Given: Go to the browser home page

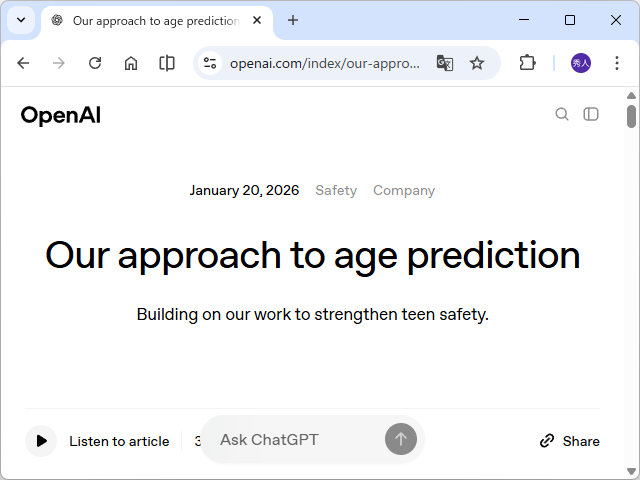Looking at the screenshot, I should pos(131,63).
